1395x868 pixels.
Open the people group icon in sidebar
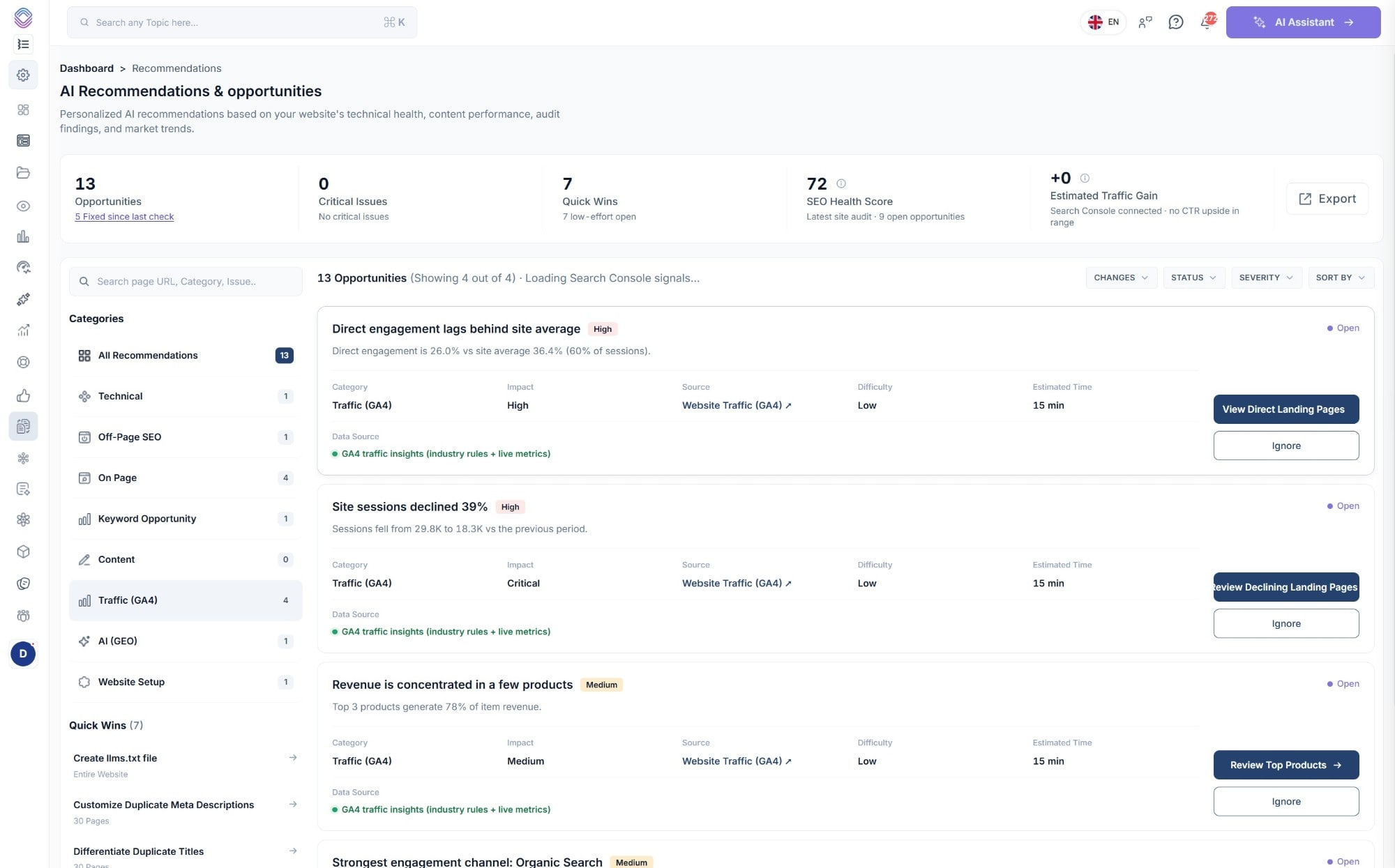[x=23, y=616]
